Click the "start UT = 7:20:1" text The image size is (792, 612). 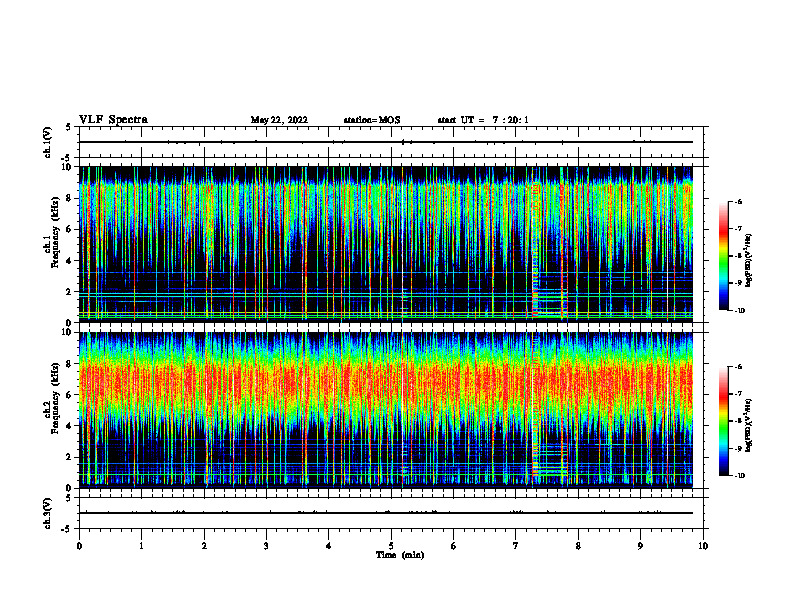[483, 120]
